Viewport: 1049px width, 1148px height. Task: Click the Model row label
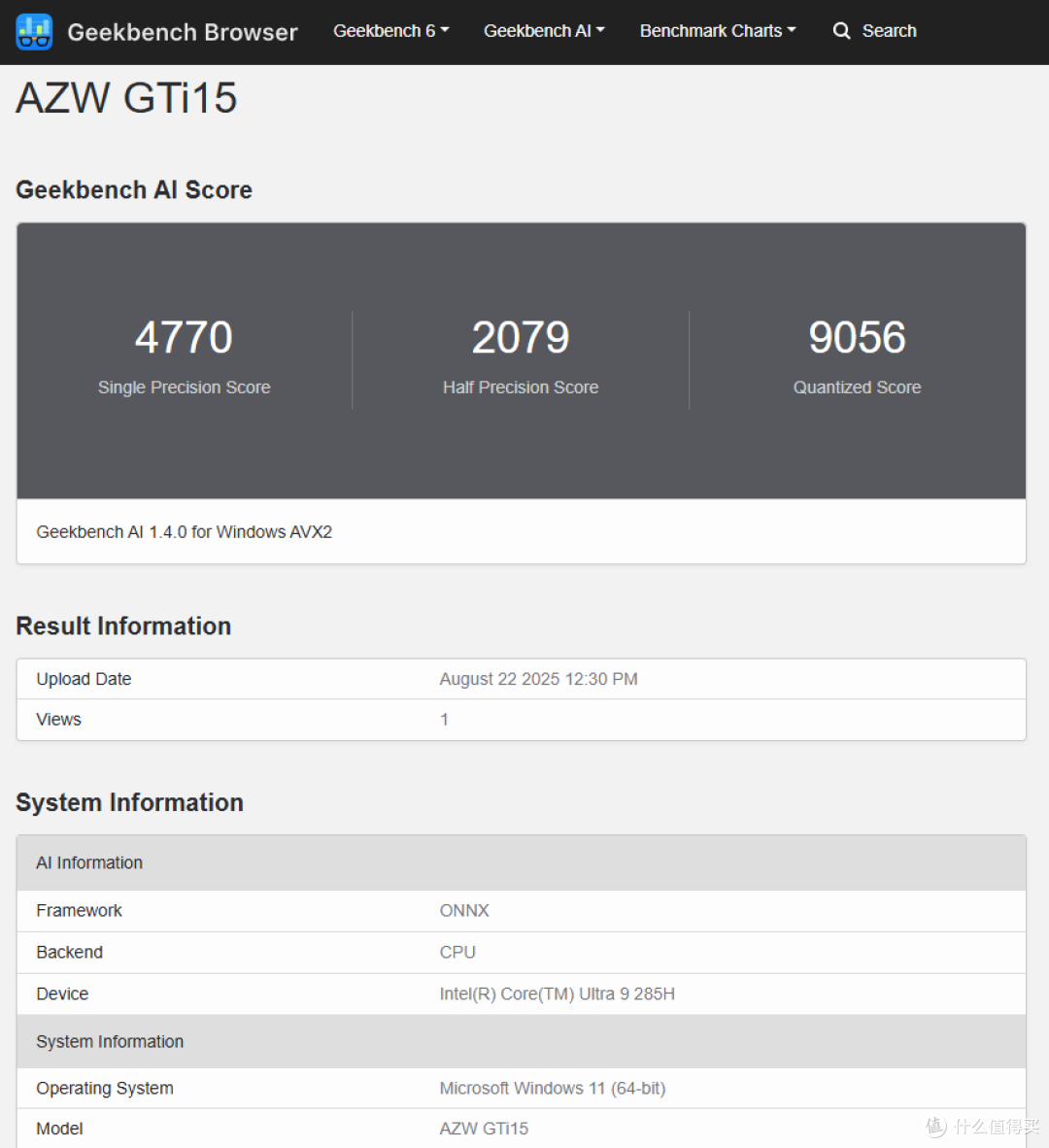(x=59, y=1129)
